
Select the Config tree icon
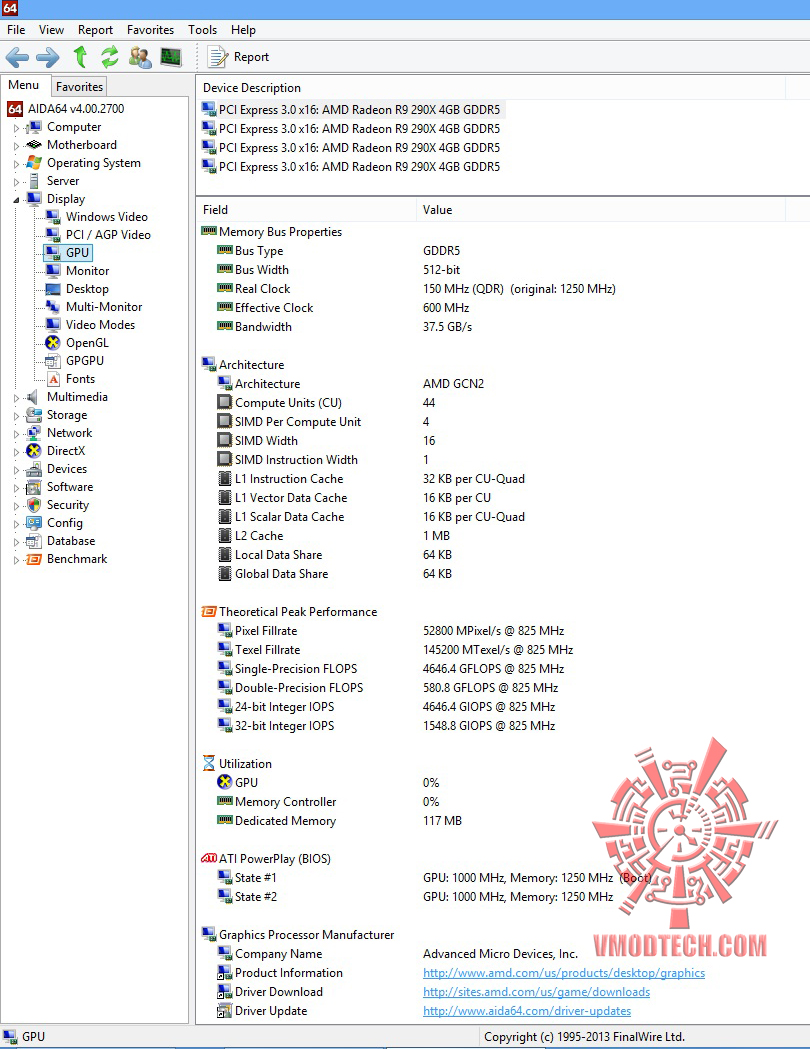pos(33,523)
